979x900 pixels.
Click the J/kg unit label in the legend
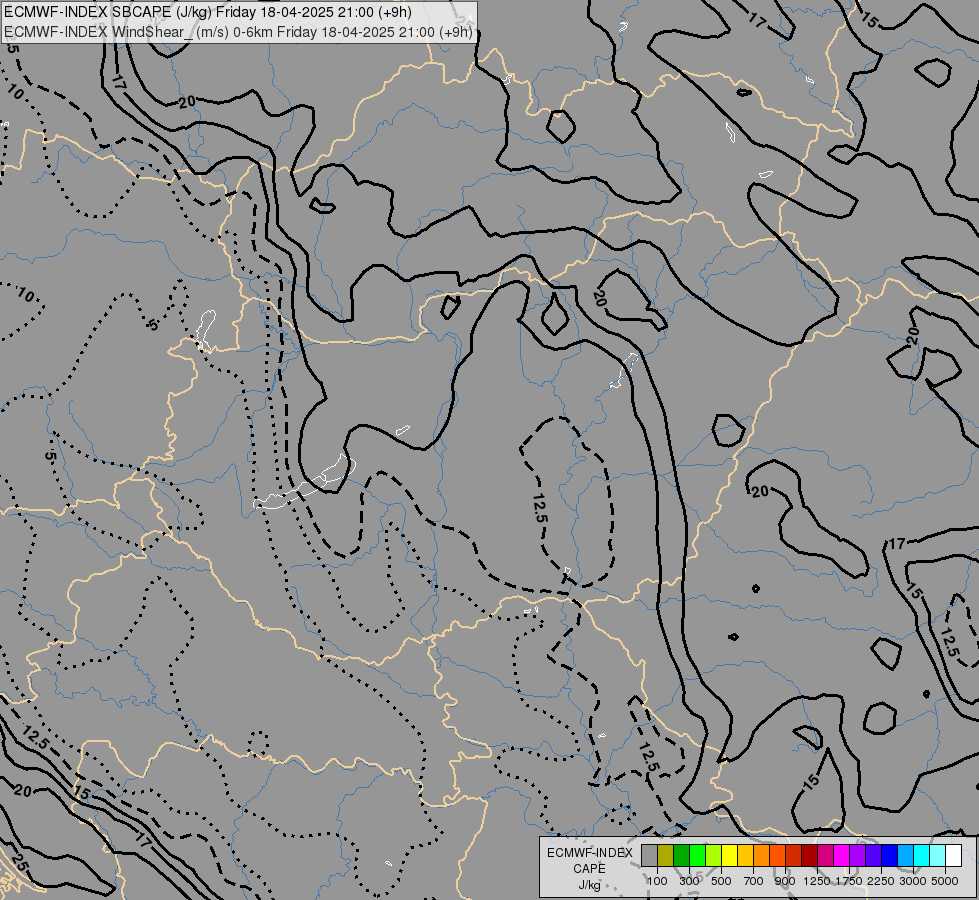(589, 885)
